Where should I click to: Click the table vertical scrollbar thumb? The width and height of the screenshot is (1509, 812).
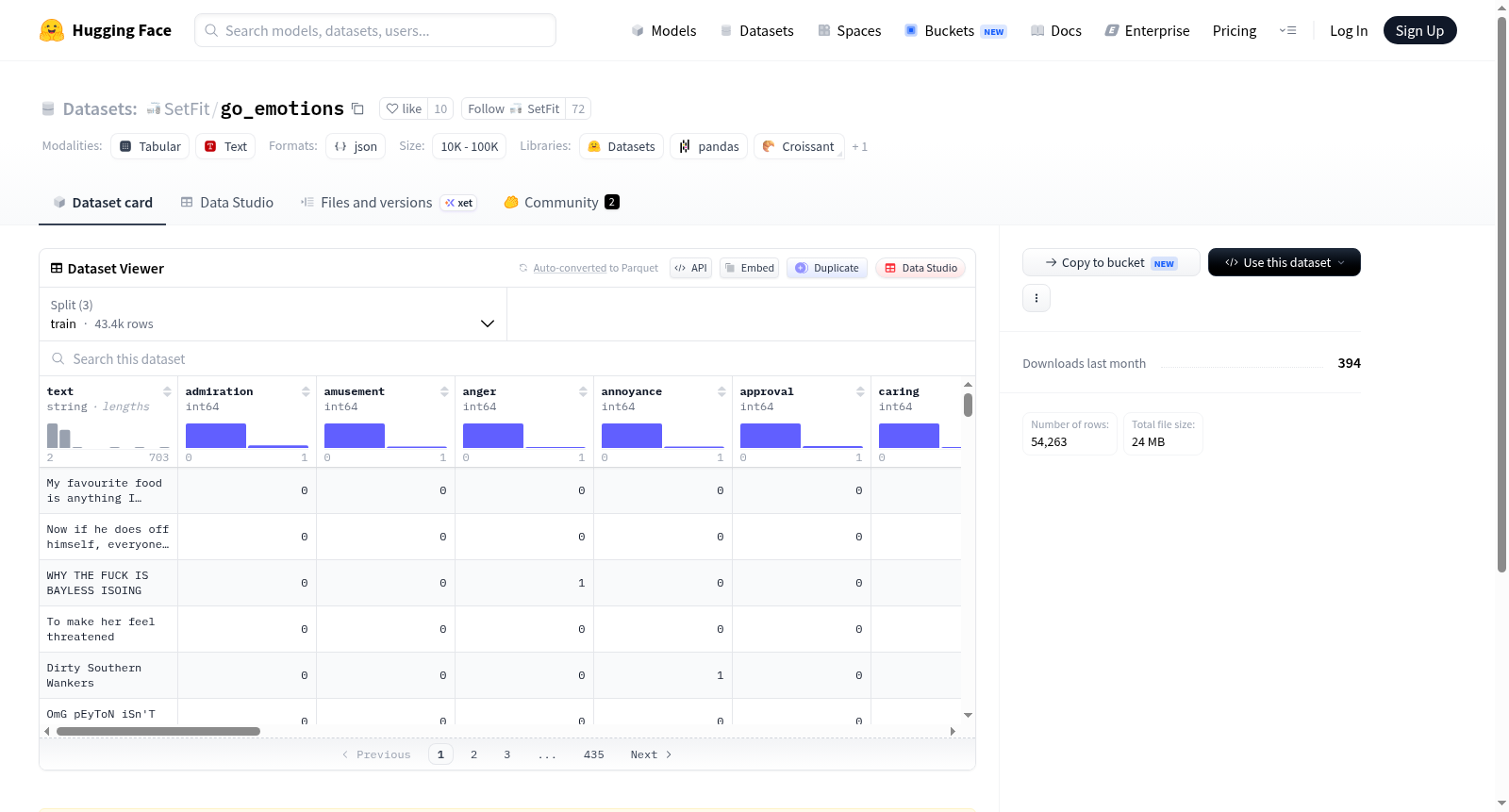point(968,405)
